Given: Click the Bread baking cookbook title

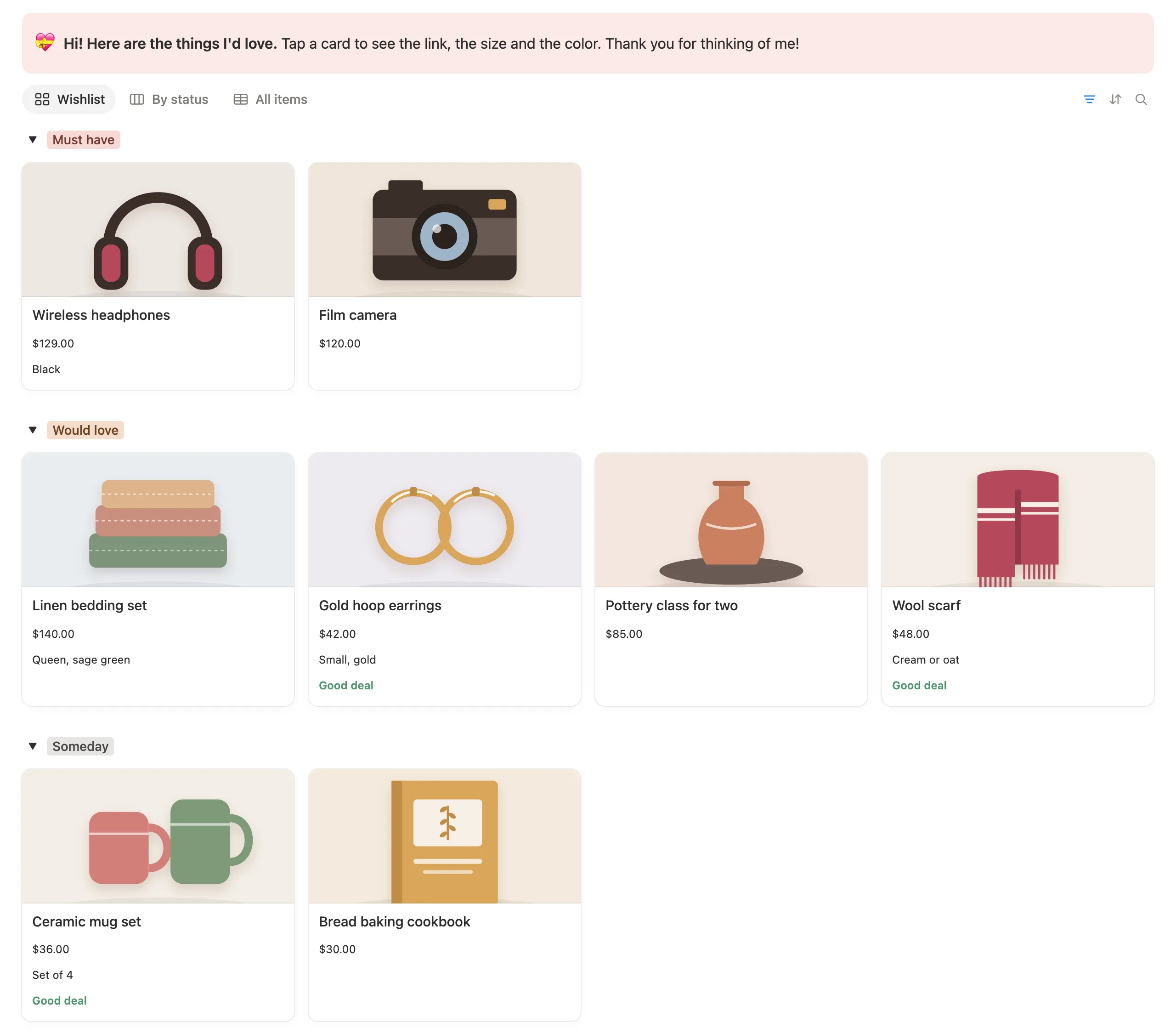Looking at the screenshot, I should tap(394, 922).
